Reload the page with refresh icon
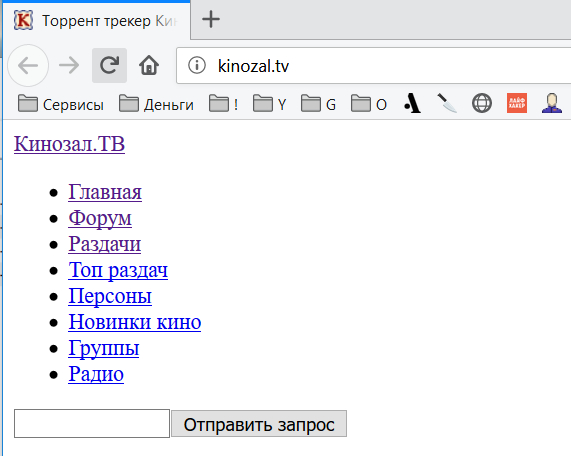 109,66
